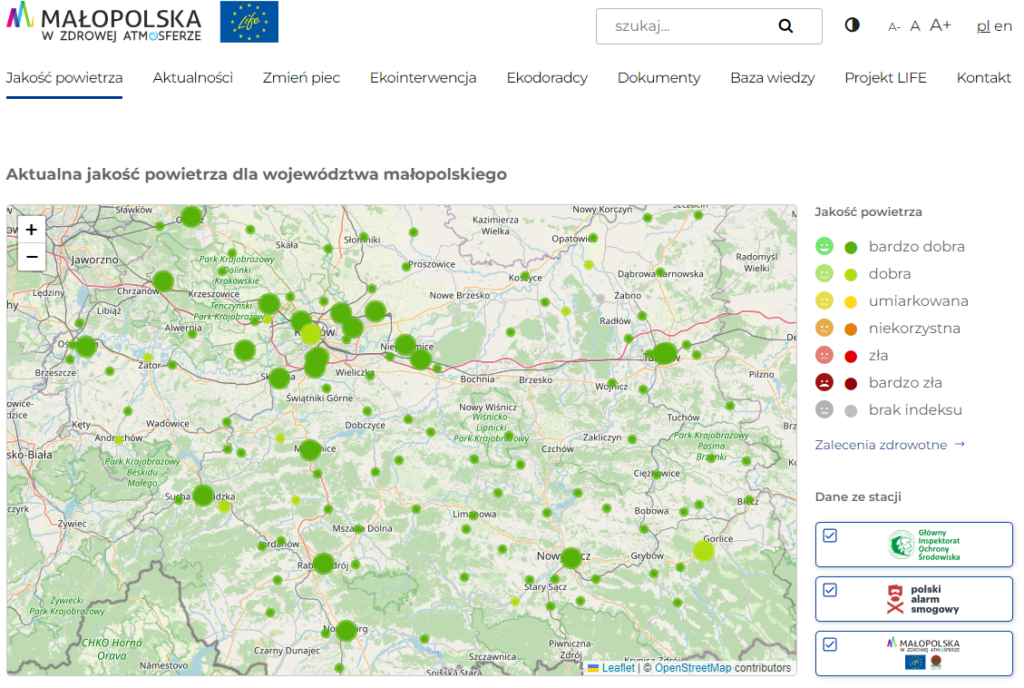Click the EU LIFE programme logo

[249, 22]
